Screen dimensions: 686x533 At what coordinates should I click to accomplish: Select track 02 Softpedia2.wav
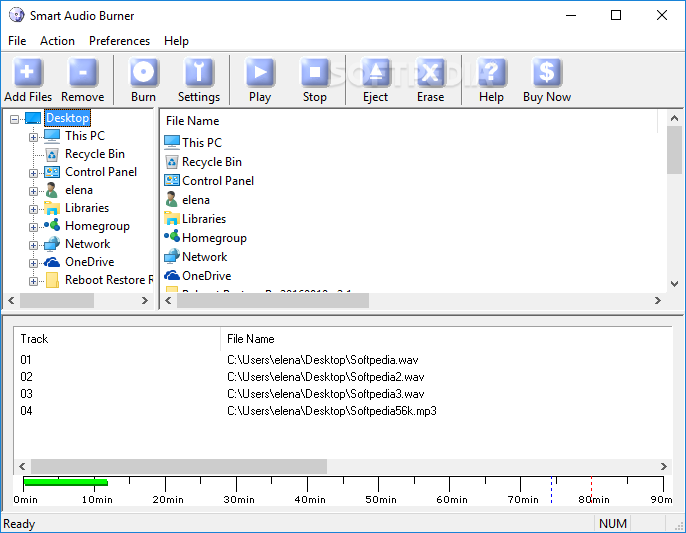(343, 377)
